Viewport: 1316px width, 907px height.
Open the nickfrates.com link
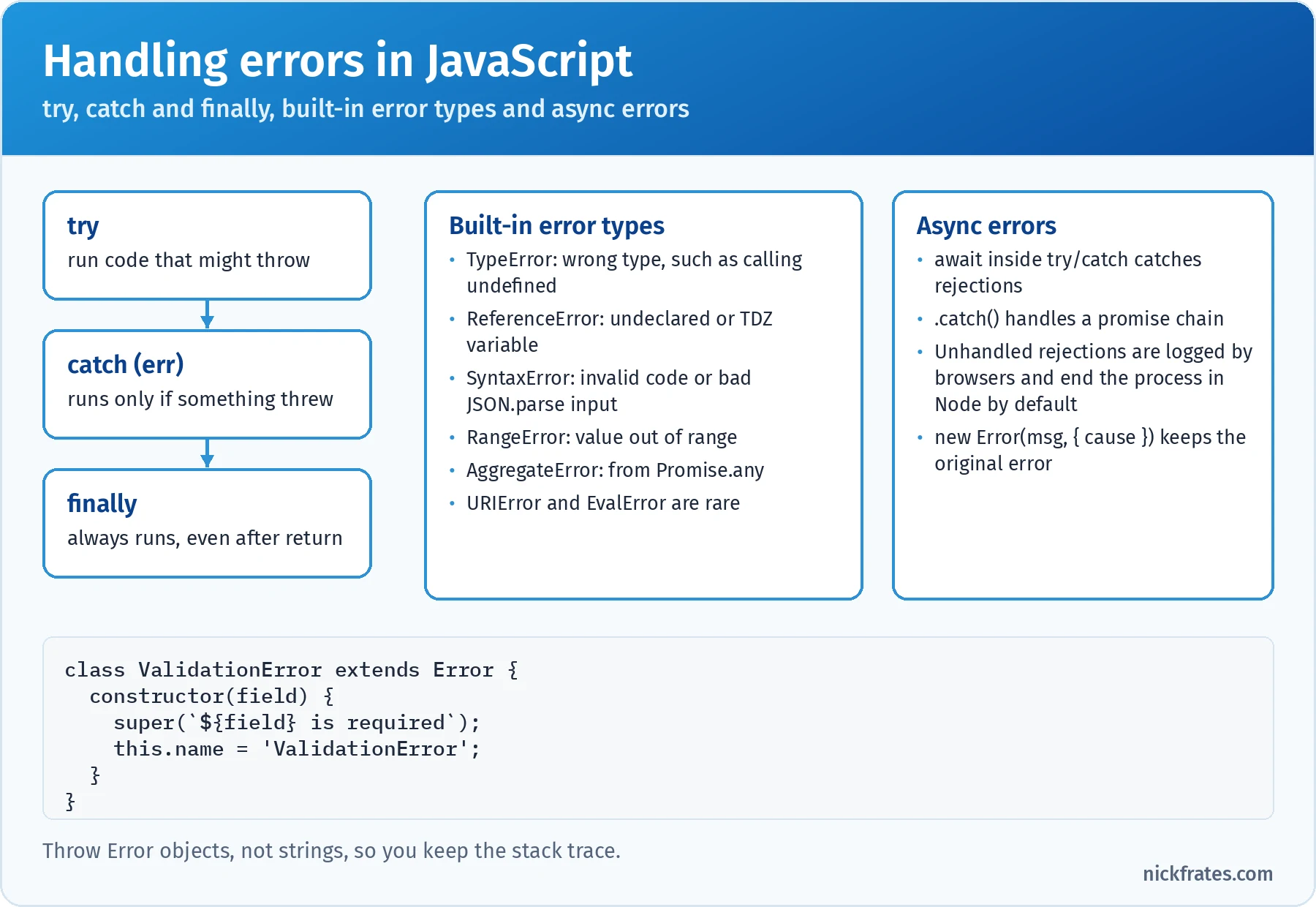(1208, 874)
